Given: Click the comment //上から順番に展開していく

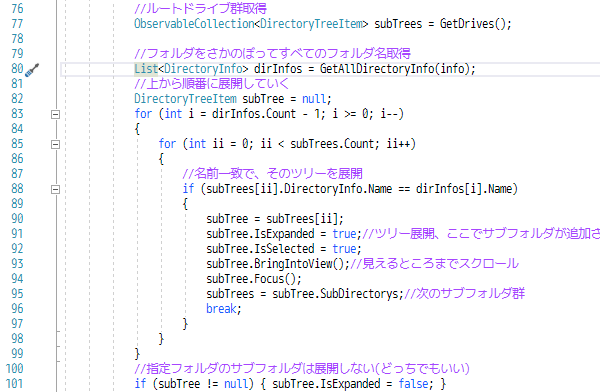Looking at the screenshot, I should (x=212, y=83).
